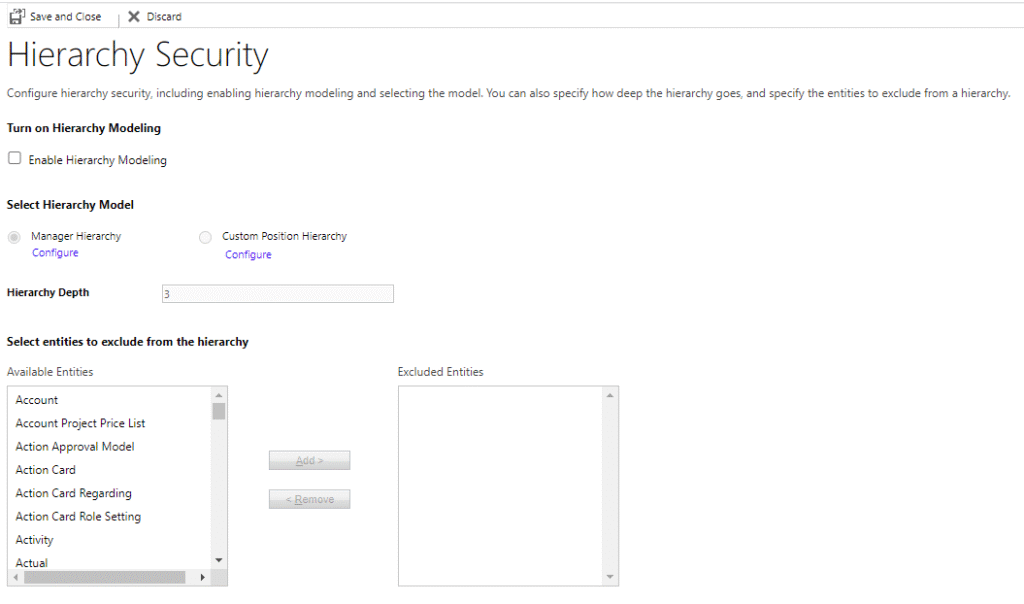The image size is (1024, 604).
Task: Click Available Entities horizontal scrollbar thumb
Action: pyautogui.click(x=104, y=577)
